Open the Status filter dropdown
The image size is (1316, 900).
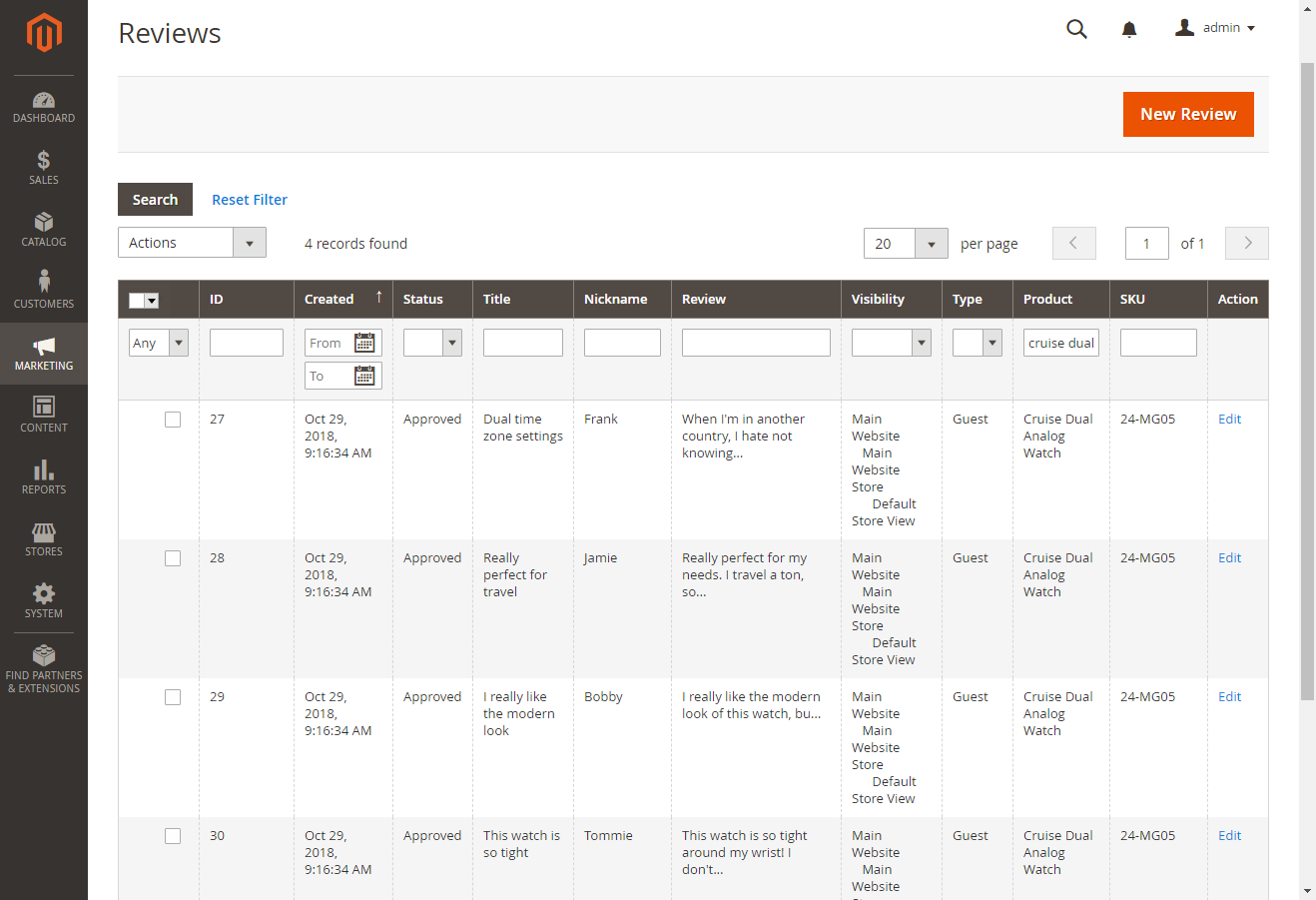point(432,343)
